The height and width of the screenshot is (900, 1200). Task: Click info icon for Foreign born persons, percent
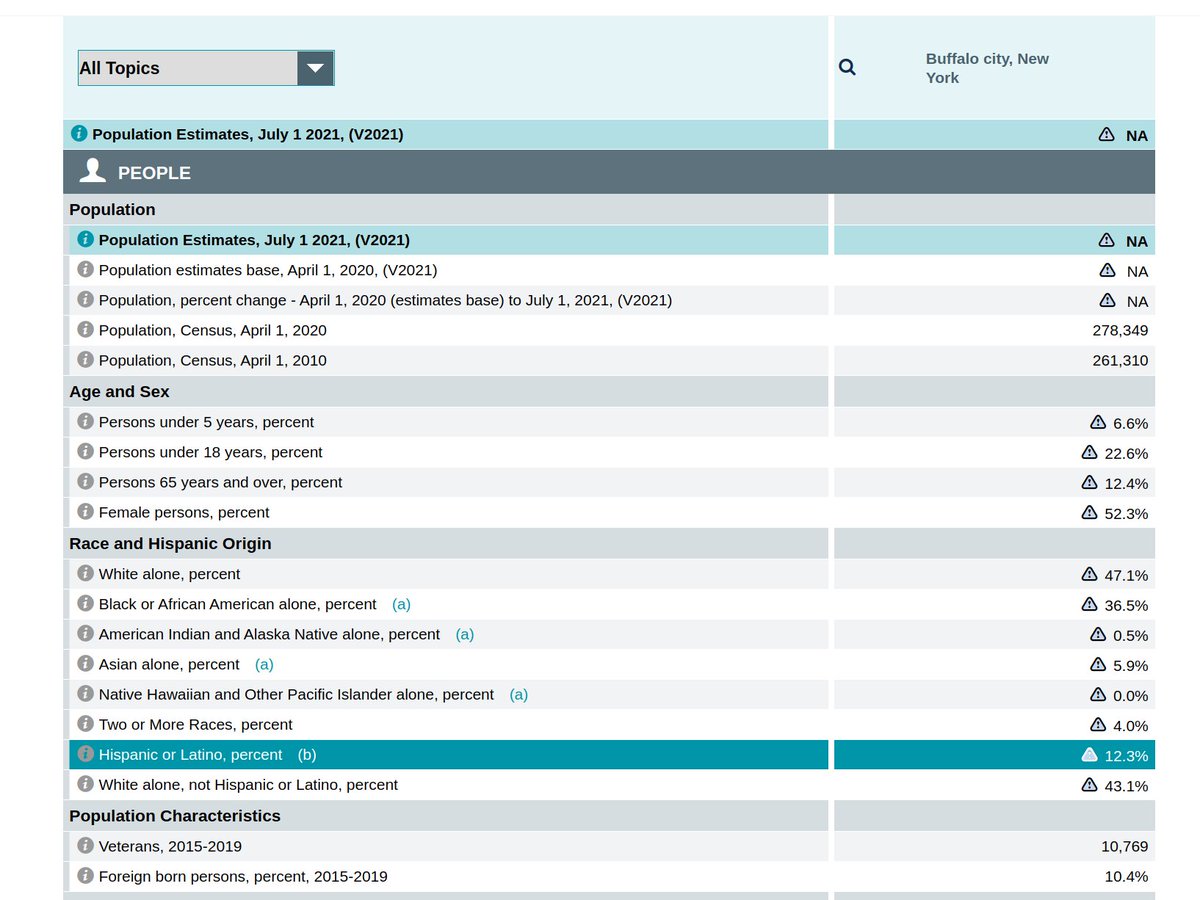point(86,876)
